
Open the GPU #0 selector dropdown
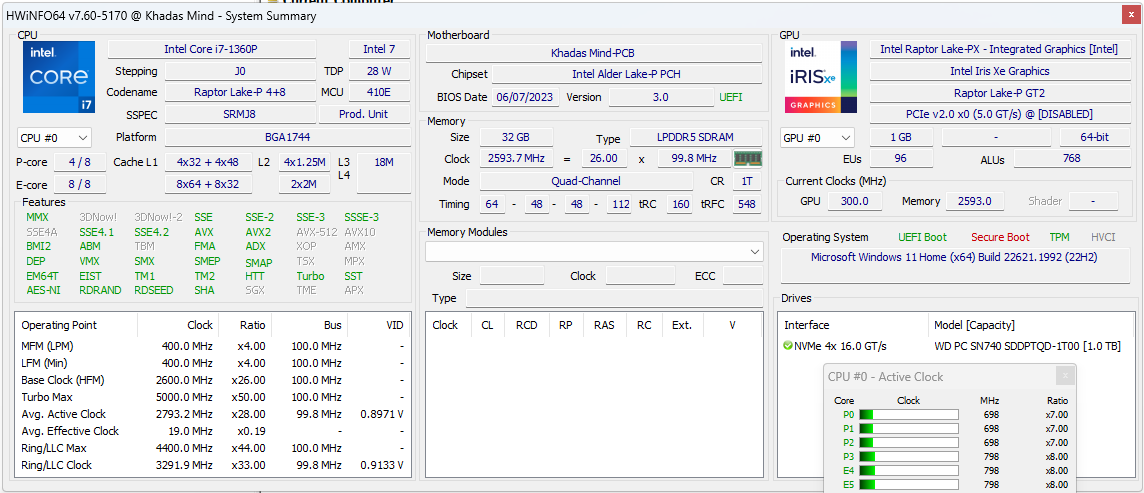pos(817,137)
